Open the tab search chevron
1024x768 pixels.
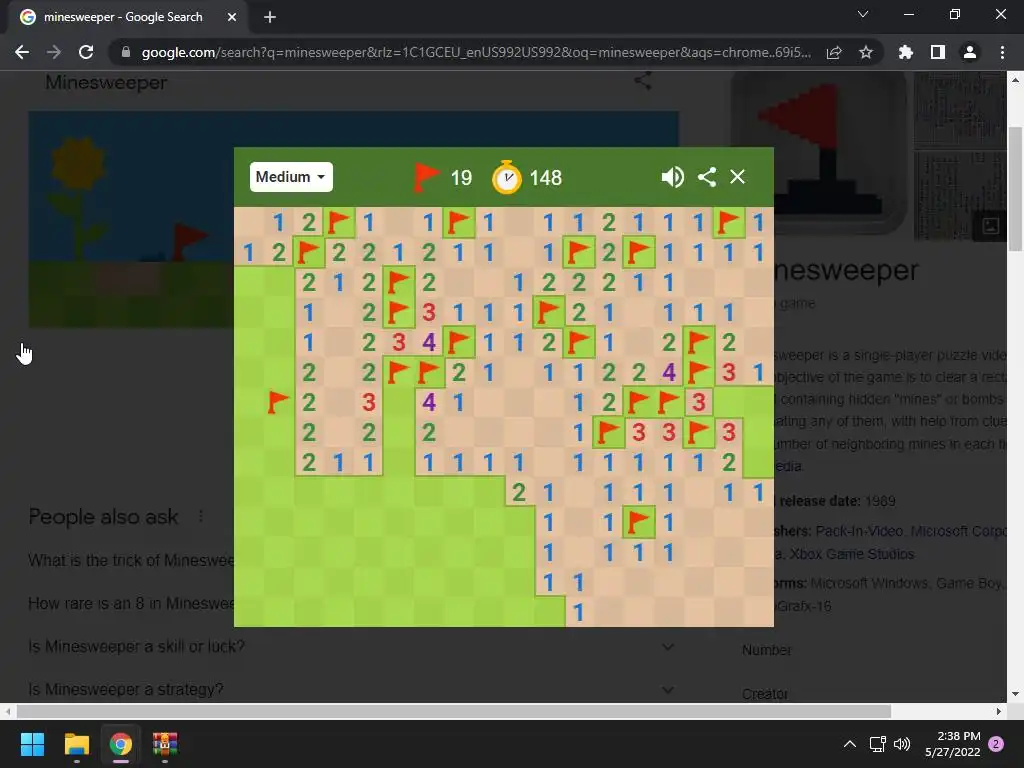click(863, 14)
